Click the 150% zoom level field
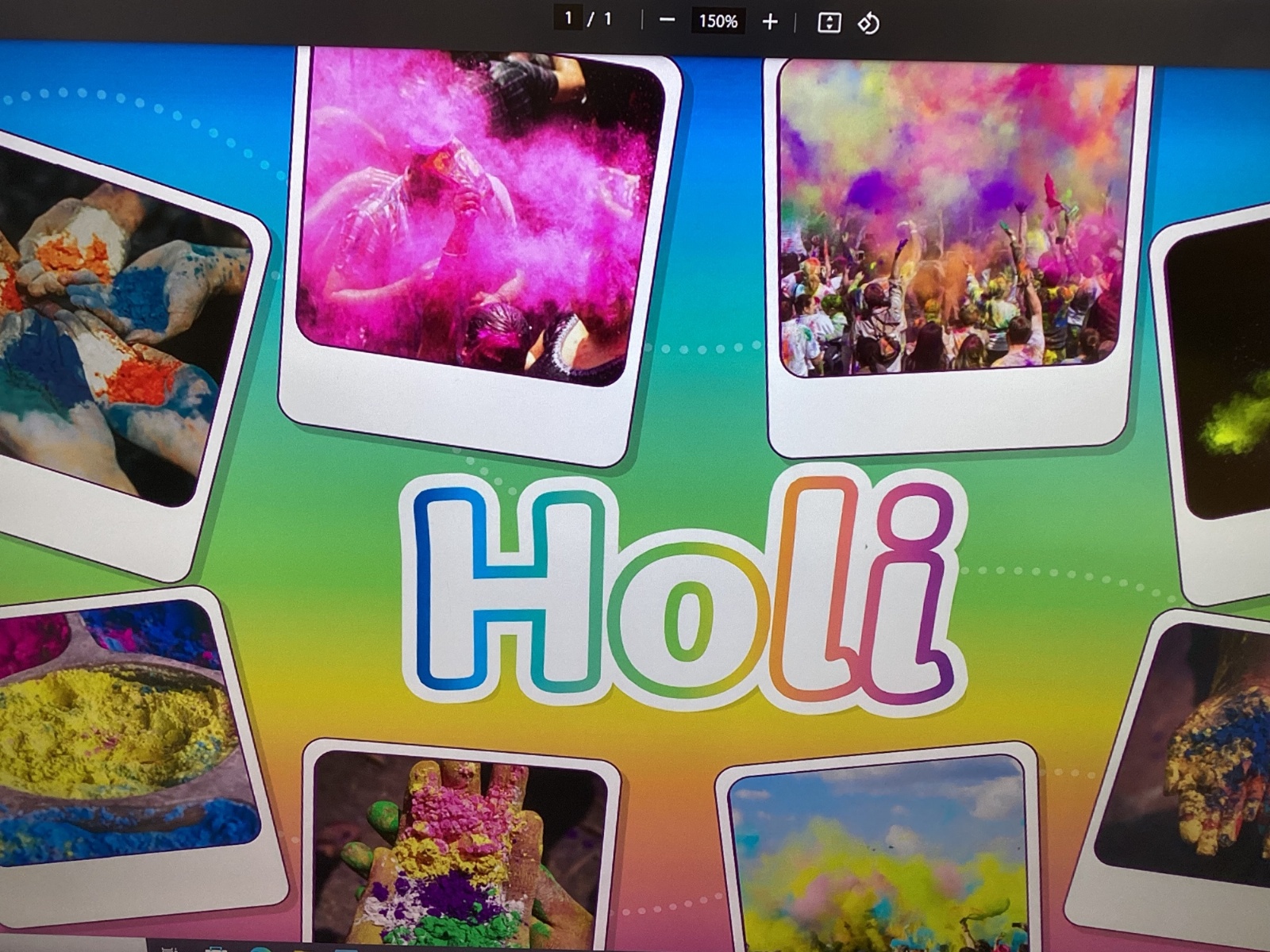This screenshot has height=952, width=1270. click(718, 21)
